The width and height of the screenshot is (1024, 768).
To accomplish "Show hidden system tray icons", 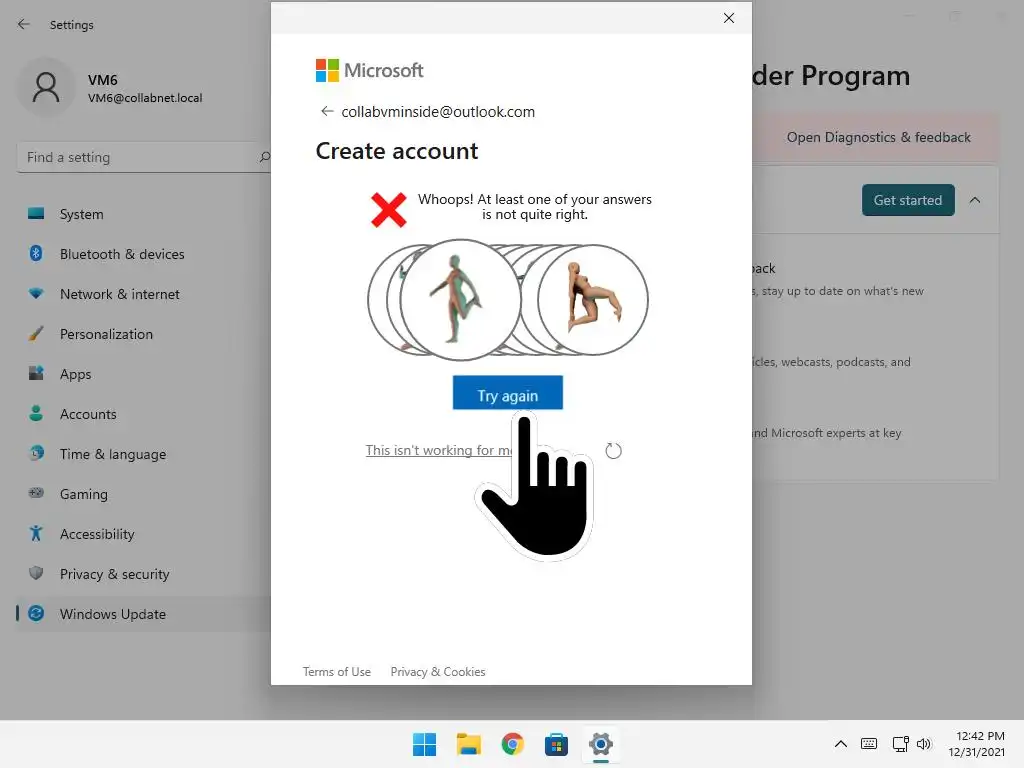I will point(841,744).
